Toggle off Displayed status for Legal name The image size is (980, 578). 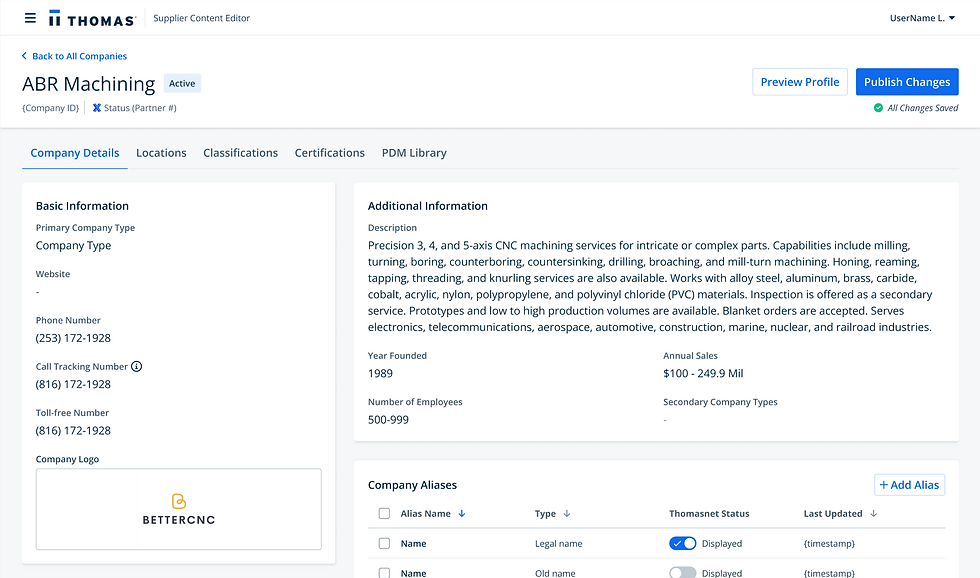pyautogui.click(x=683, y=544)
